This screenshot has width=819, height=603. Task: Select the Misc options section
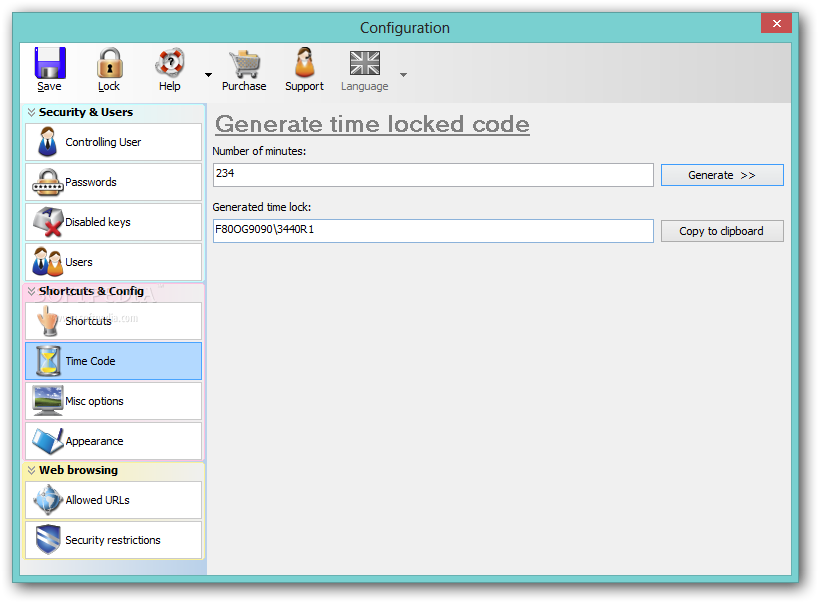click(113, 401)
